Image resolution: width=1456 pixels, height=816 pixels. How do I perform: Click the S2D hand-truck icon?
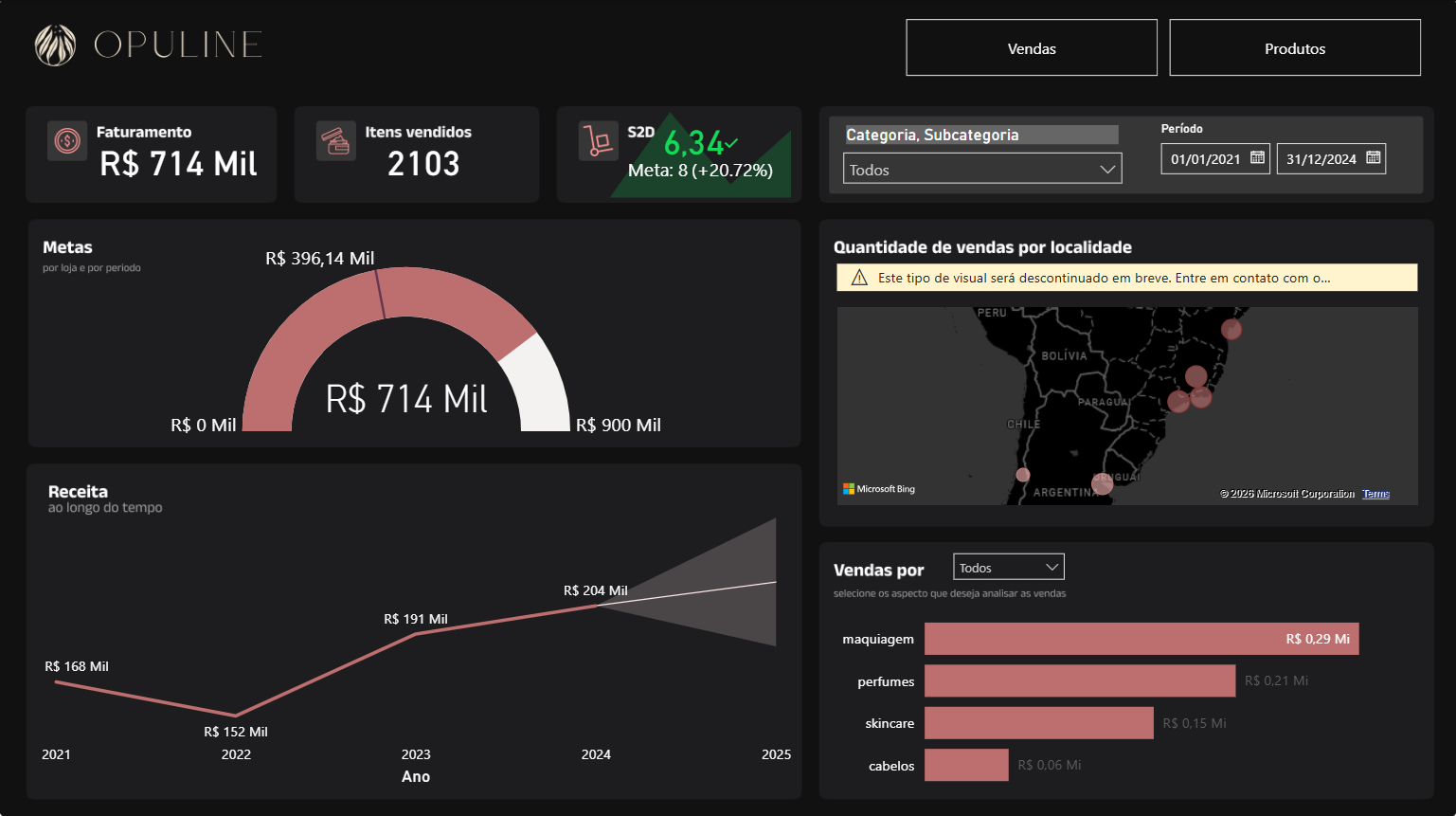pyautogui.click(x=599, y=141)
